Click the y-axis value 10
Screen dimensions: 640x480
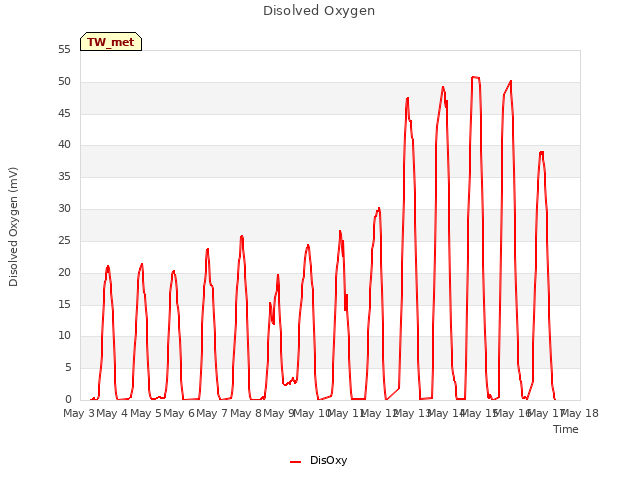64,336
